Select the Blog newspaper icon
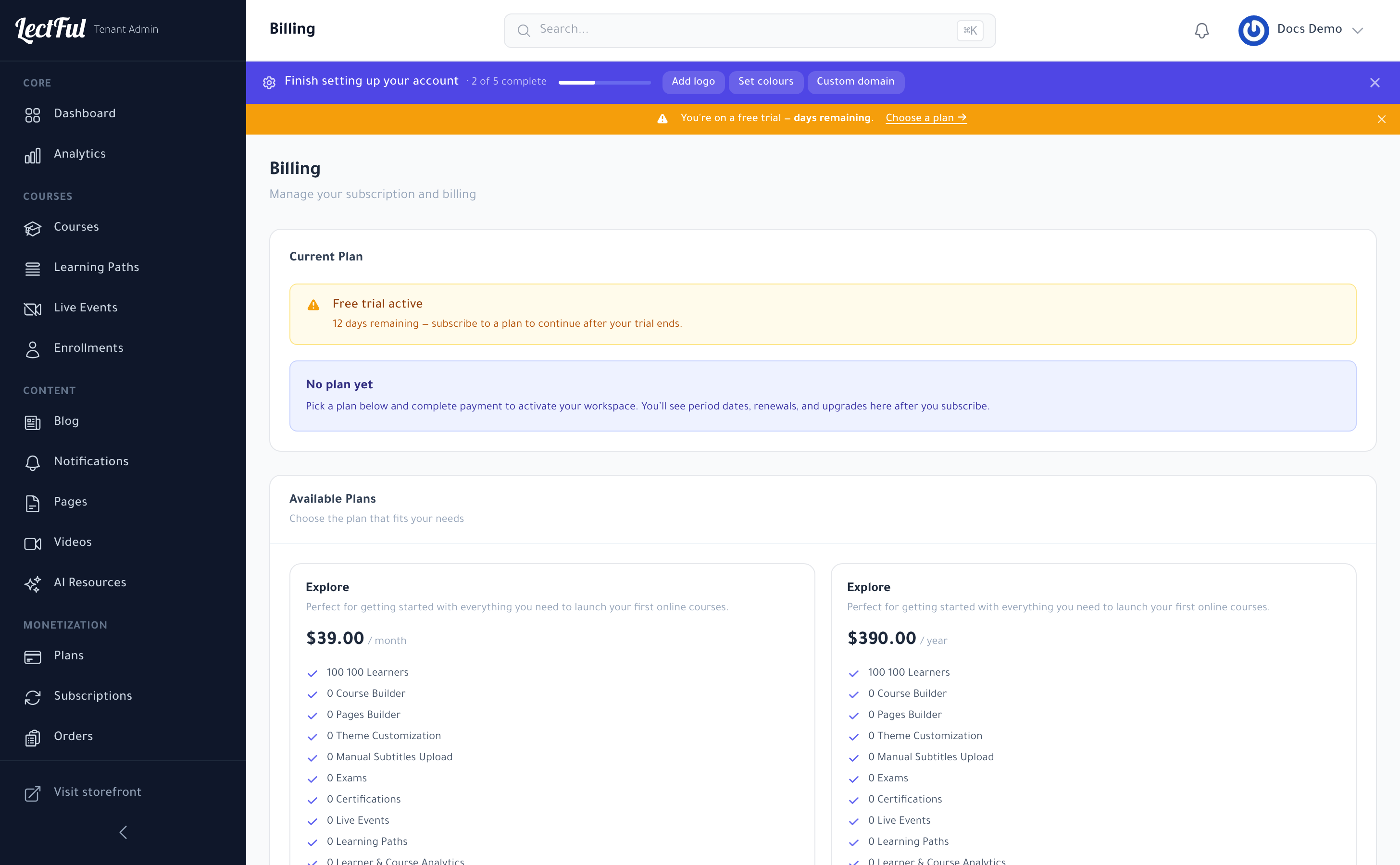Viewport: 1400px width, 865px height. click(33, 422)
